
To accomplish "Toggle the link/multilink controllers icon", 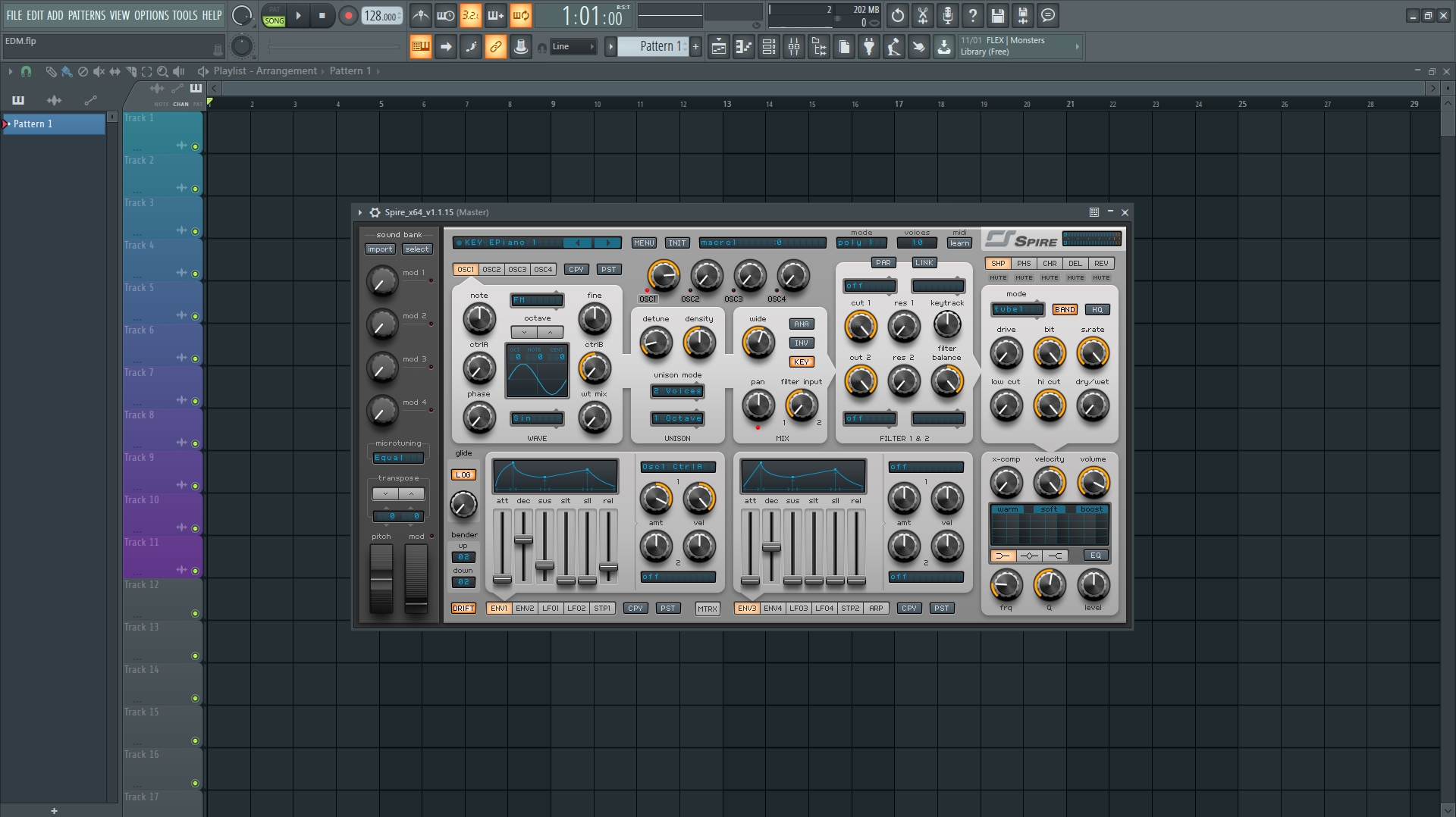I will (x=495, y=47).
